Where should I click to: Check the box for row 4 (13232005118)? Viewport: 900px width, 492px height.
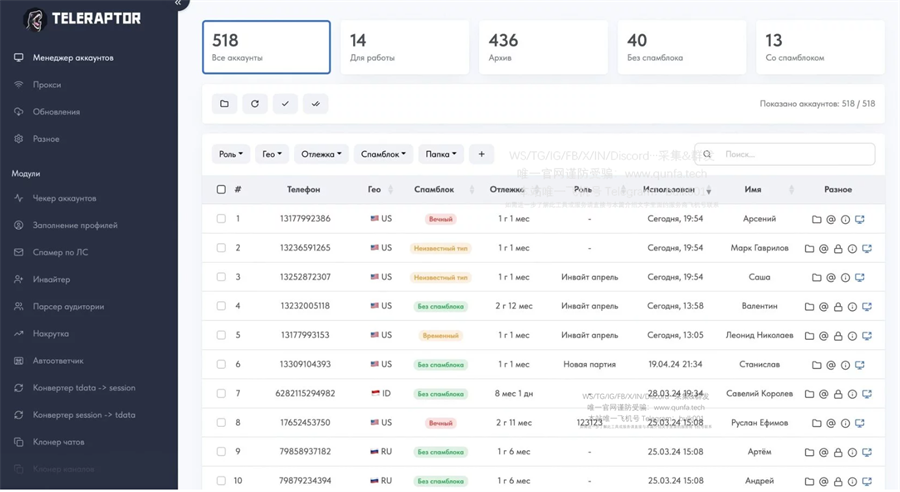221,306
